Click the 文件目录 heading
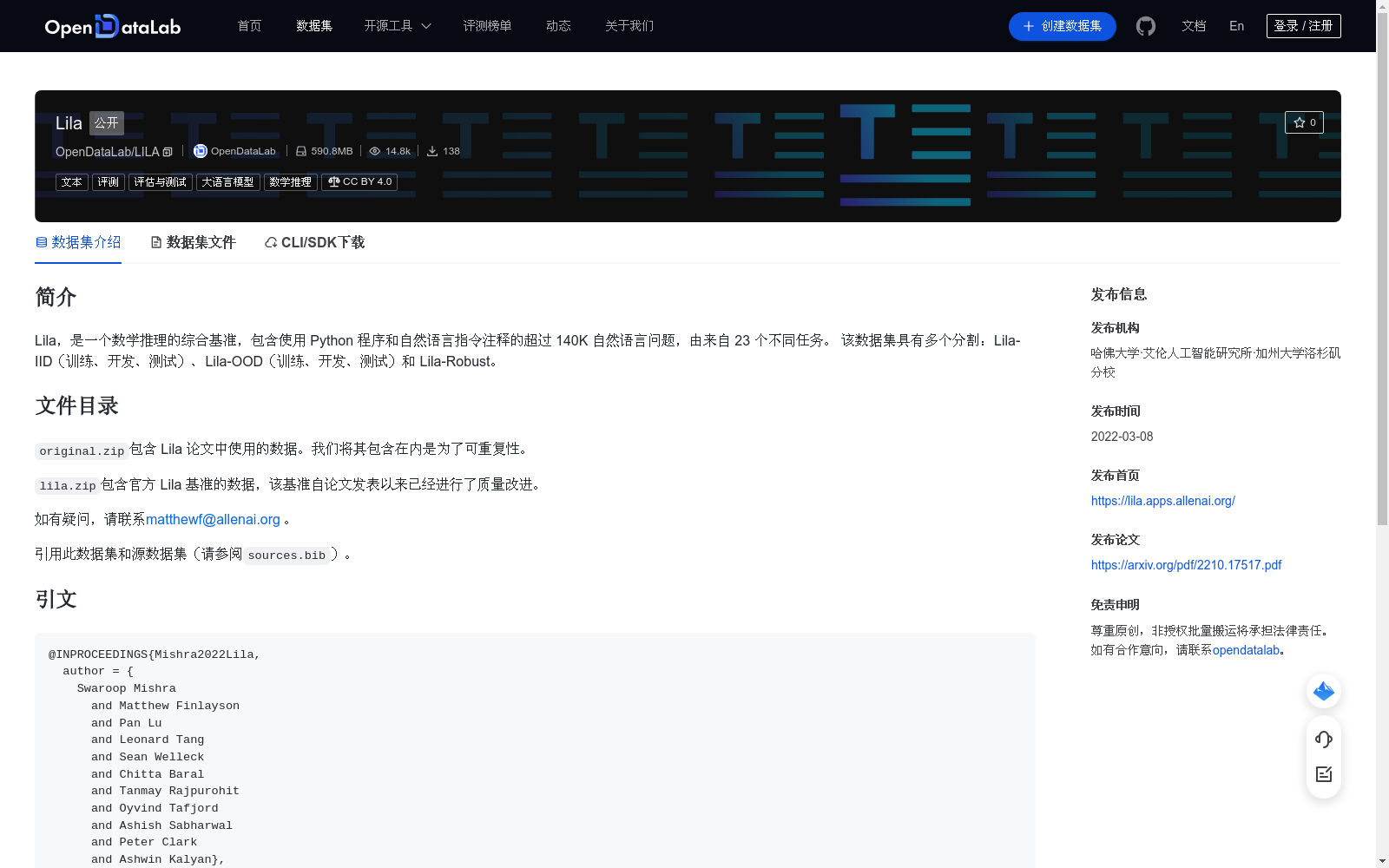The width and height of the screenshot is (1389, 868). (76, 405)
